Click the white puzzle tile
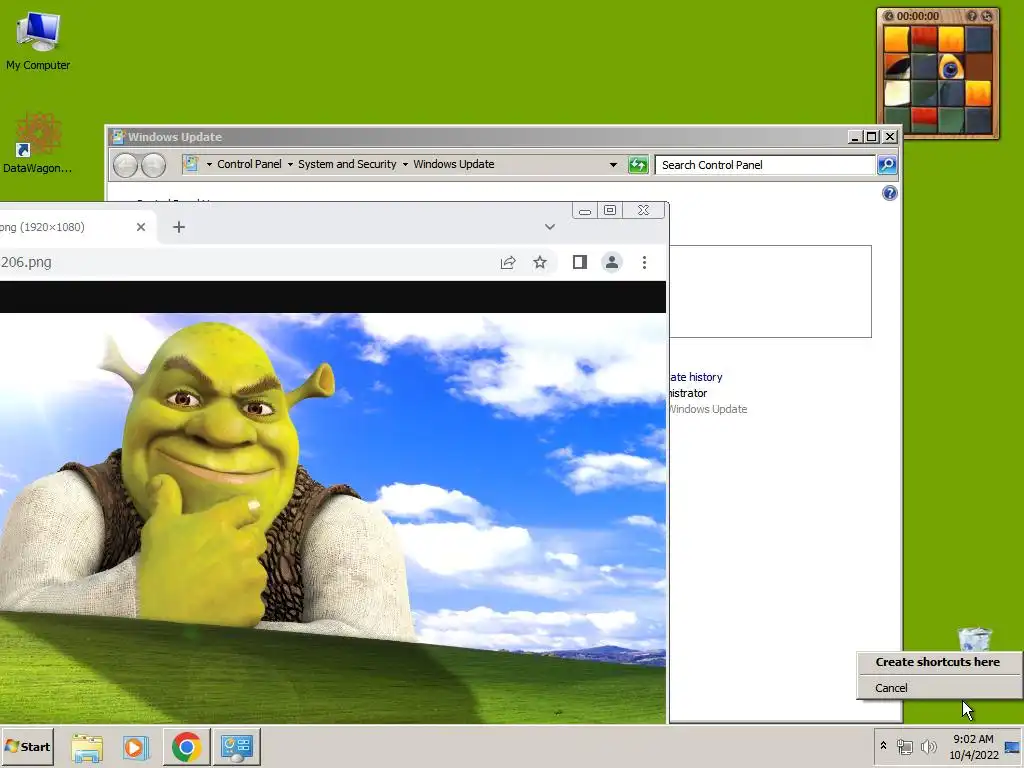Screen dimensions: 1024x768 [x=897, y=93]
